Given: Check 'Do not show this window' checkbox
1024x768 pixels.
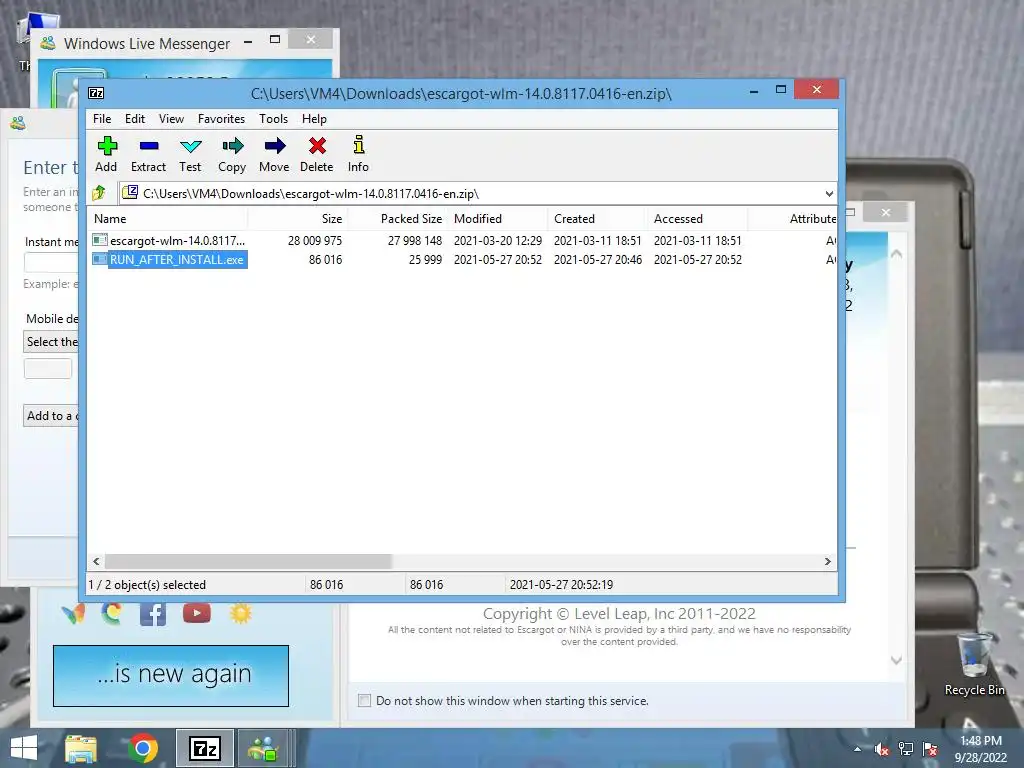Looking at the screenshot, I should click(x=364, y=701).
